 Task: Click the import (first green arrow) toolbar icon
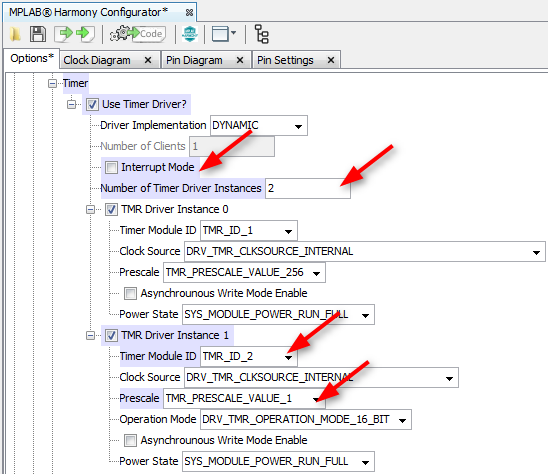pos(64,34)
